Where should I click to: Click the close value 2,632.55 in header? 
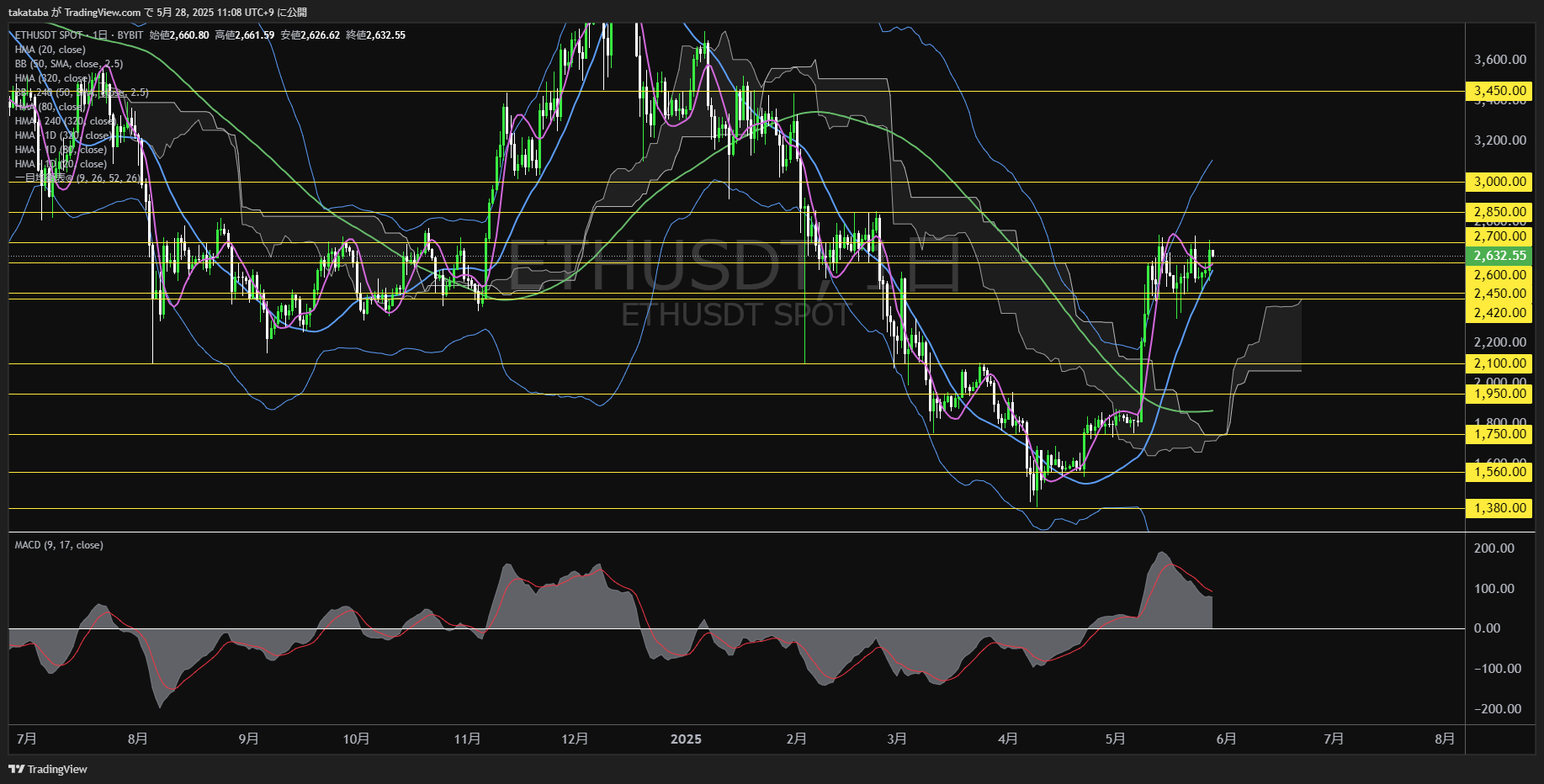tap(386, 35)
